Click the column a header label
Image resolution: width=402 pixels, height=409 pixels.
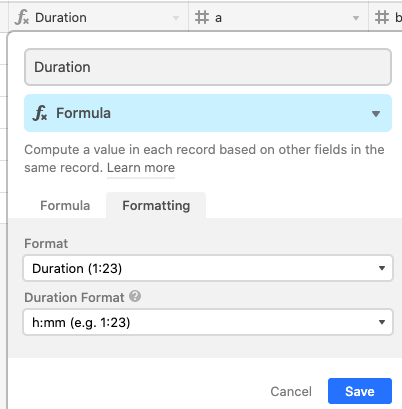[x=218, y=18]
